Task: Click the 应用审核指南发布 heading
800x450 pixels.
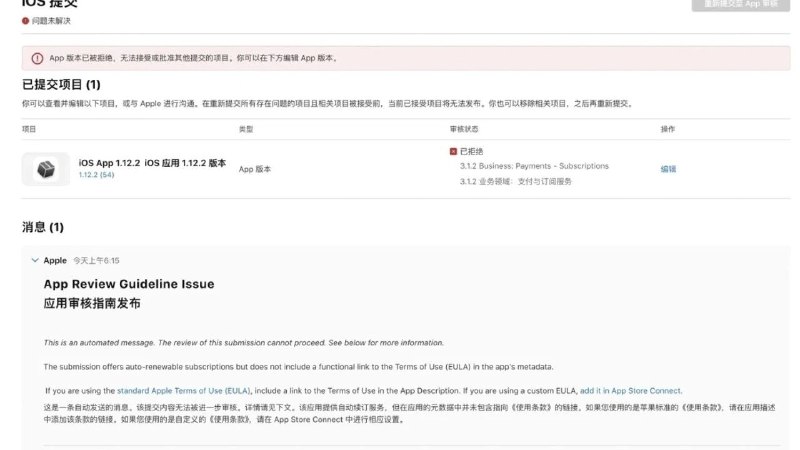Action: click(92, 304)
